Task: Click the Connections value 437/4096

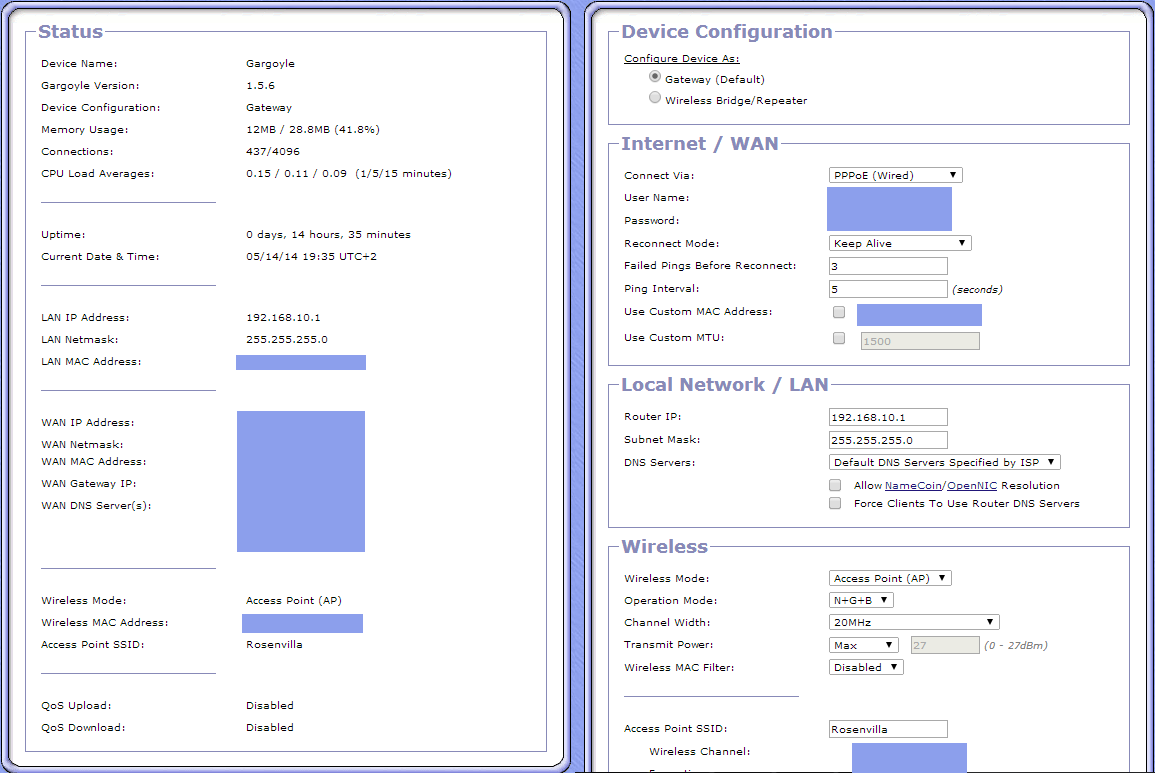Action: tap(273, 152)
